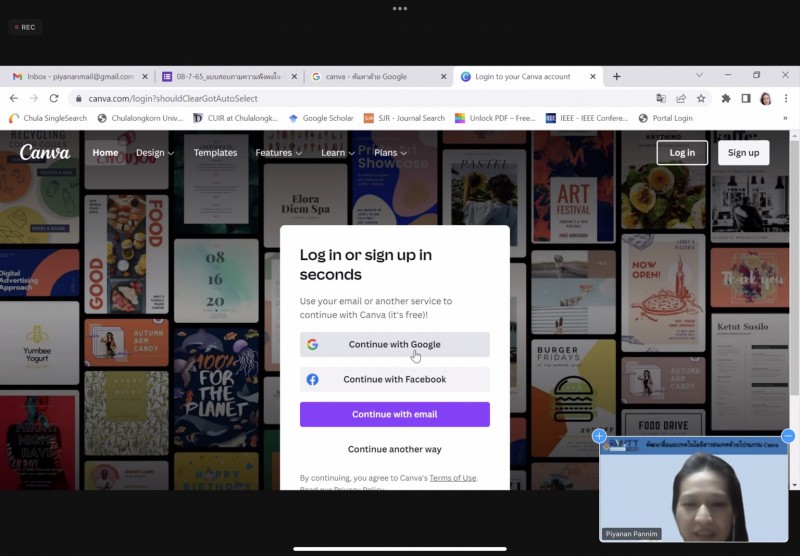Minimize the video overlay with minus icon

(x=788, y=436)
